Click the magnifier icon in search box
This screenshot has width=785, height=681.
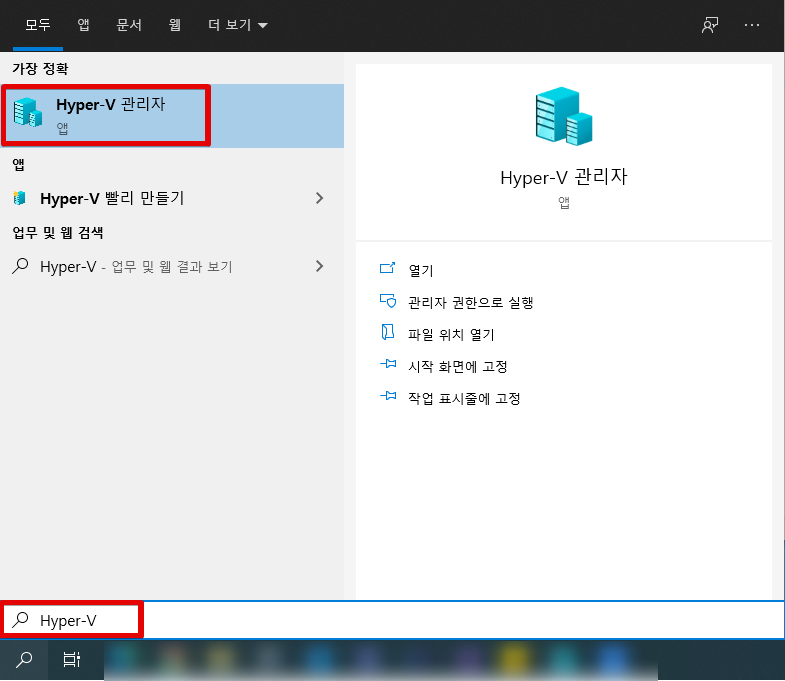tap(21, 620)
